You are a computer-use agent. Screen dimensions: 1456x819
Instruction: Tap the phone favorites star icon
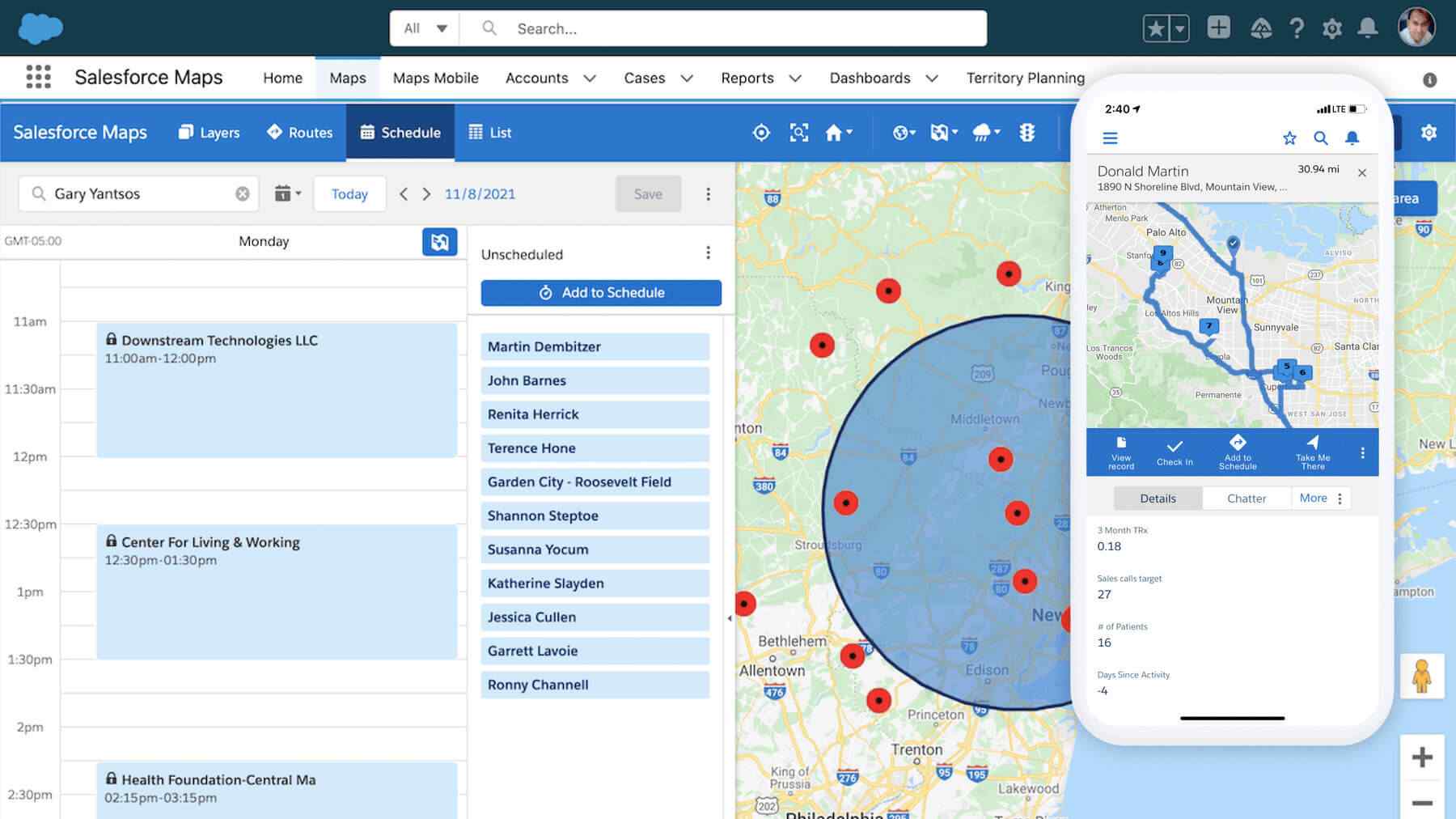tap(1289, 138)
